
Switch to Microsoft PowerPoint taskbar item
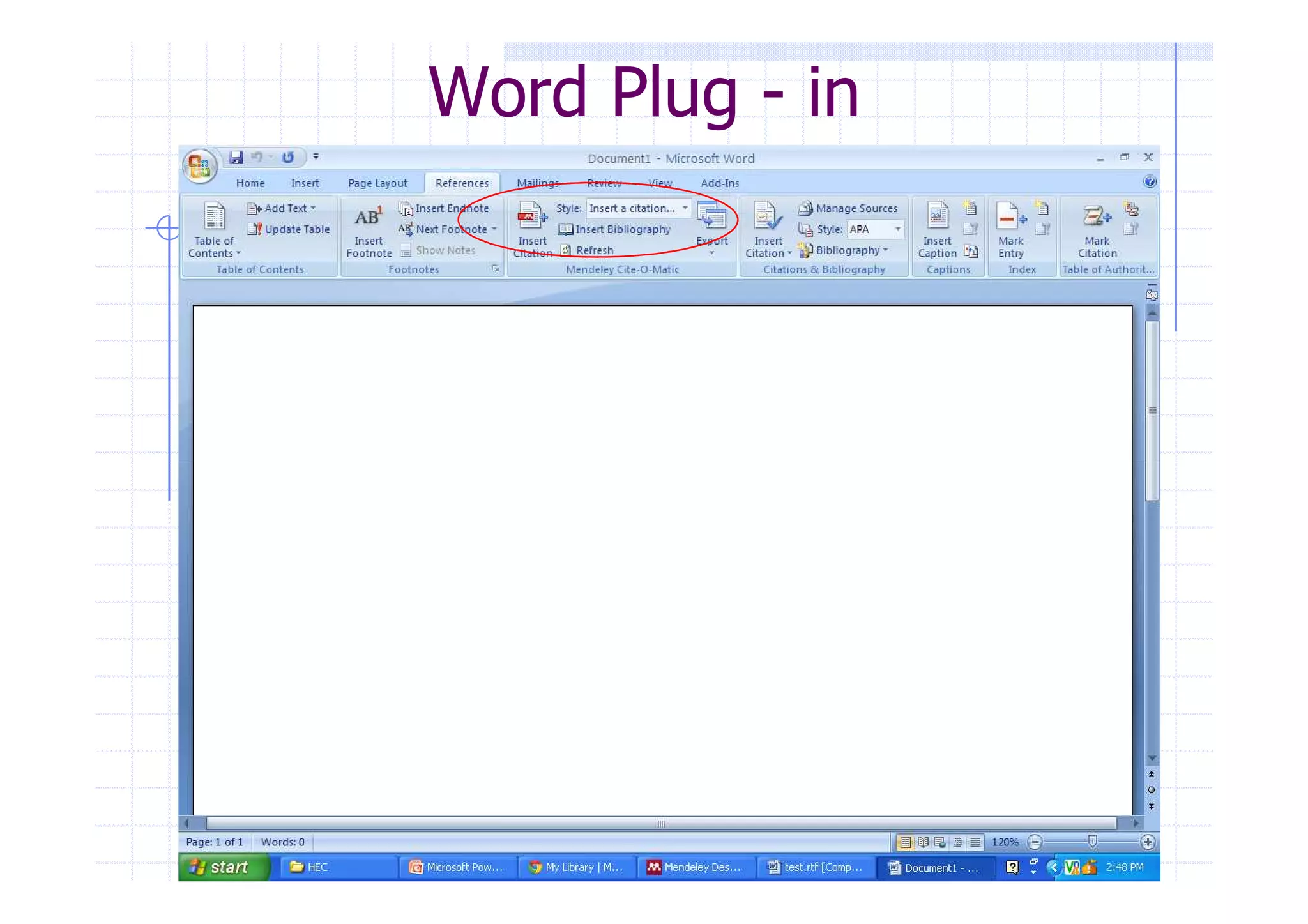point(457,867)
